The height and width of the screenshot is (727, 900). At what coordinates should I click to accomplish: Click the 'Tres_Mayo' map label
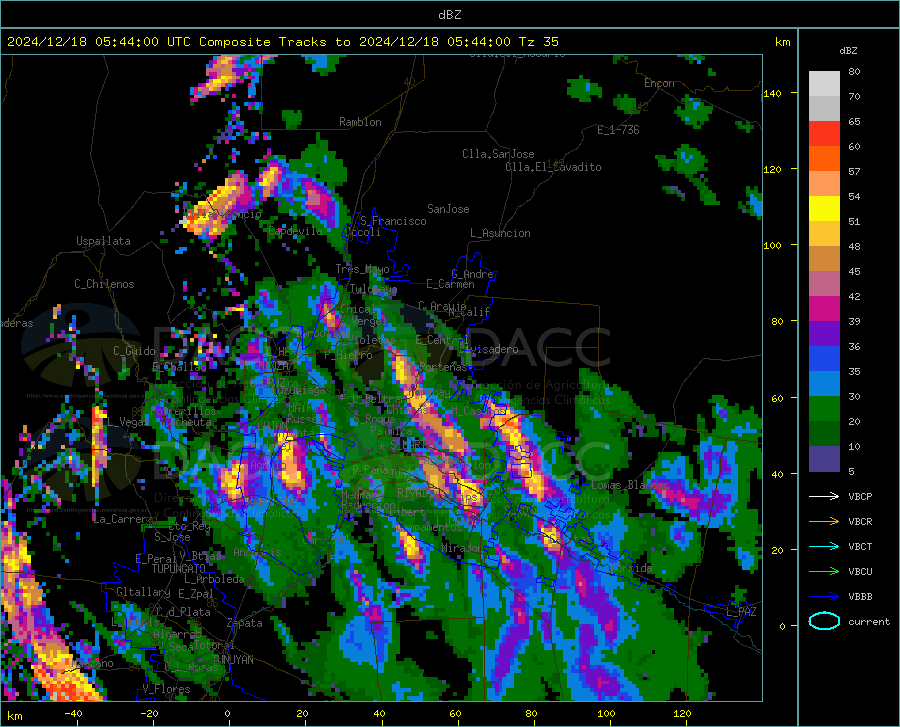(362, 269)
